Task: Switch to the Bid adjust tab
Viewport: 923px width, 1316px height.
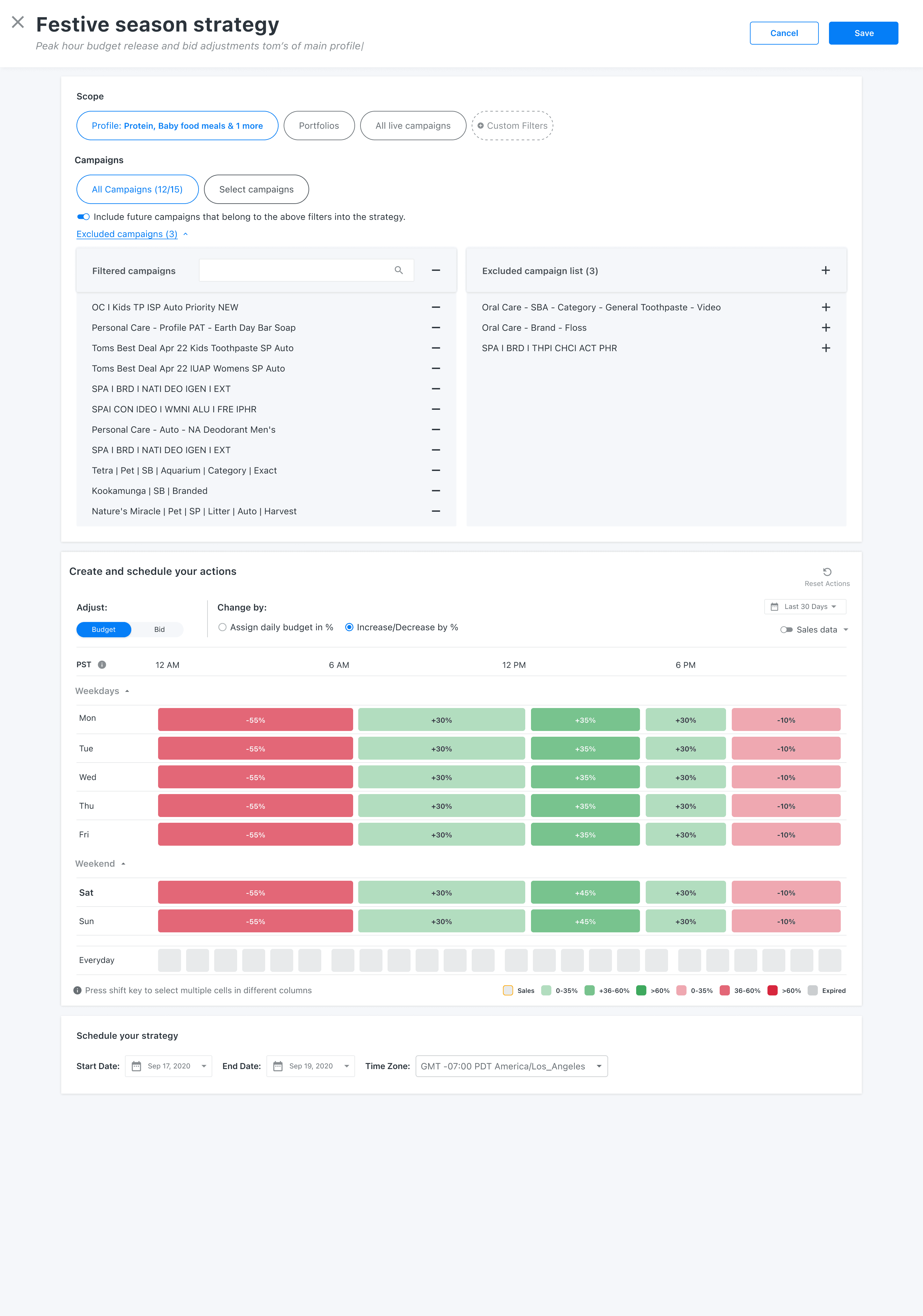Action: (159, 629)
